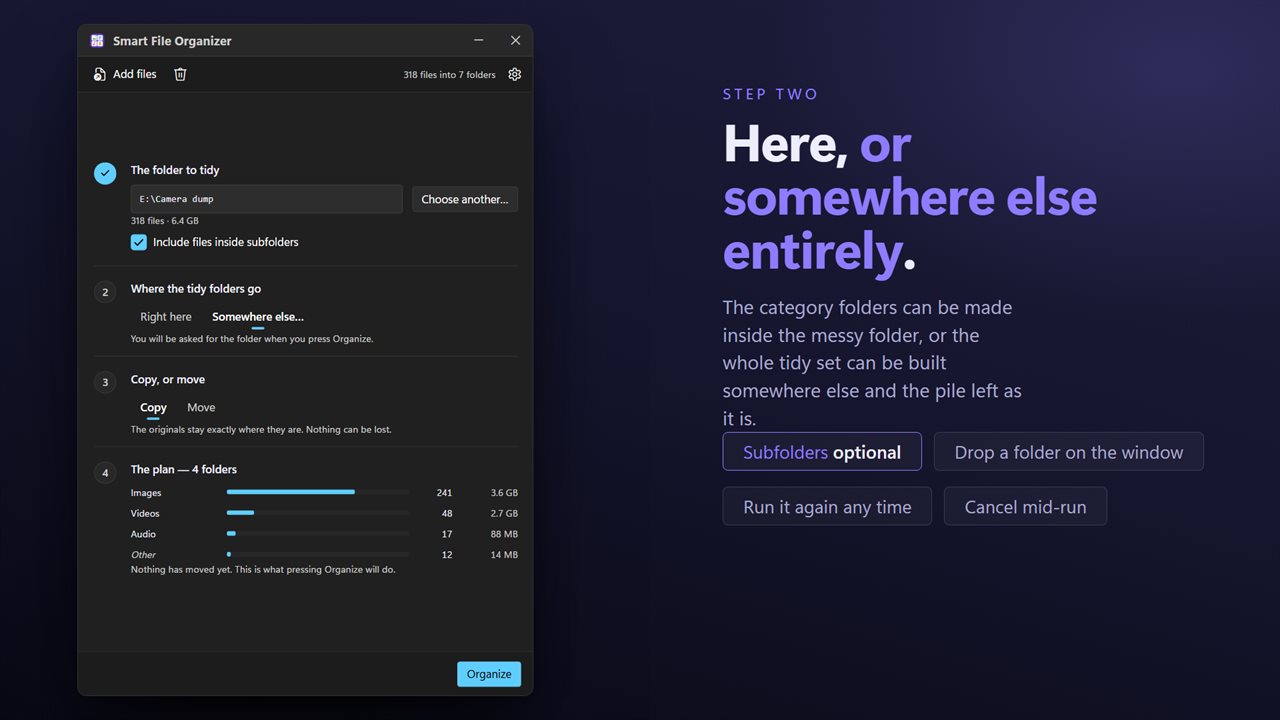Click the Subfolders optional chip

[822, 452]
